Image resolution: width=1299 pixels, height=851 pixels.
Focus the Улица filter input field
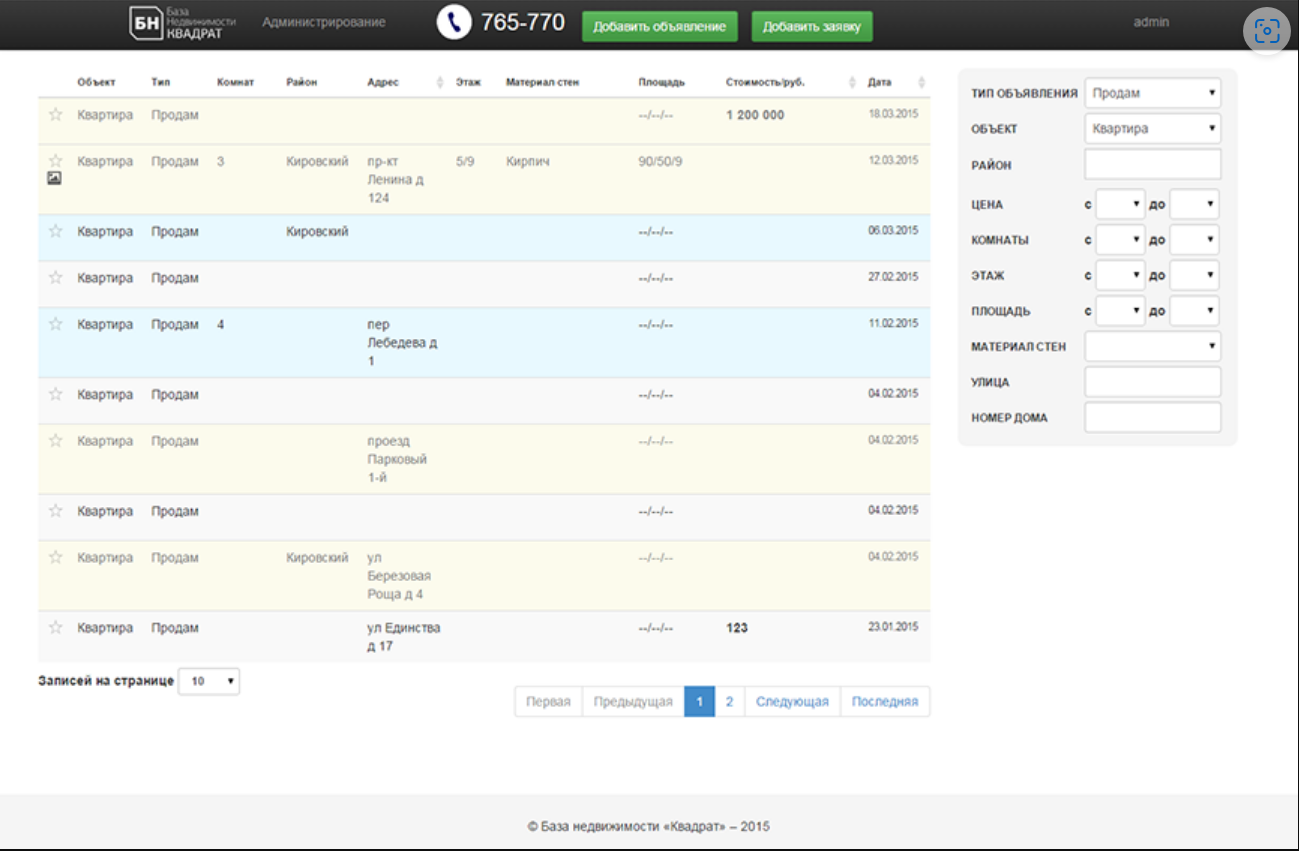pos(1153,382)
